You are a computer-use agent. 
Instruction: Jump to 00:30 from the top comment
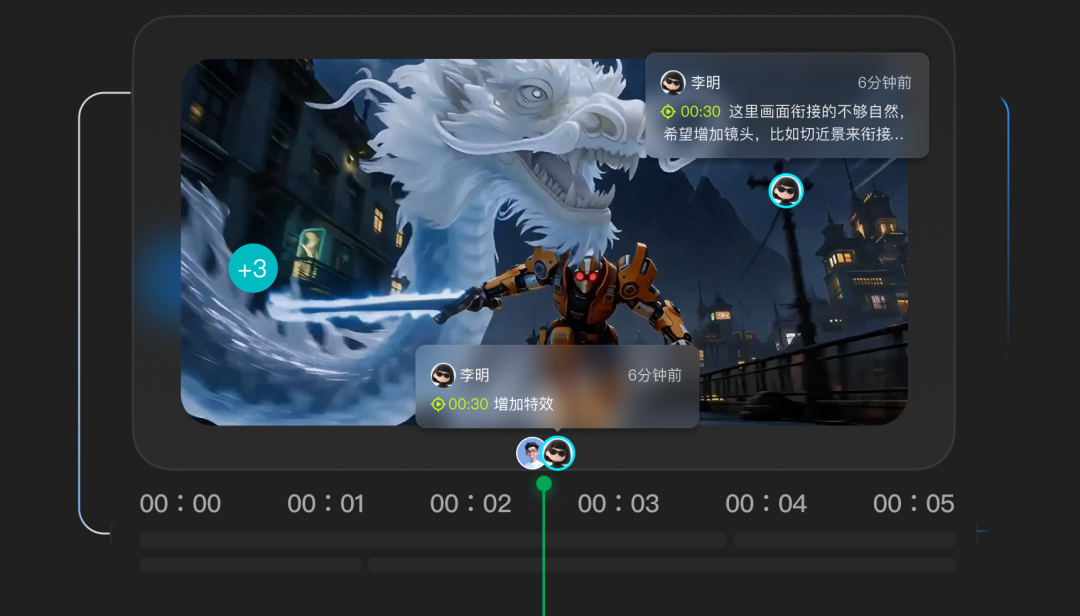coord(700,112)
